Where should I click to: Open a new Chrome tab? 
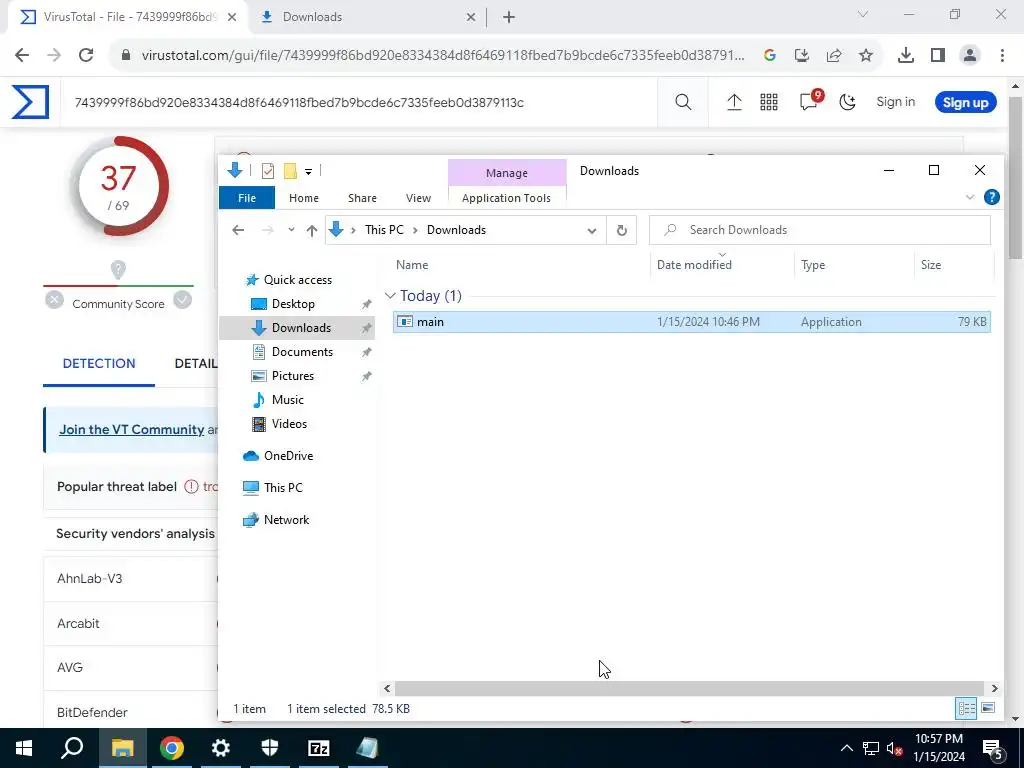coord(509,18)
